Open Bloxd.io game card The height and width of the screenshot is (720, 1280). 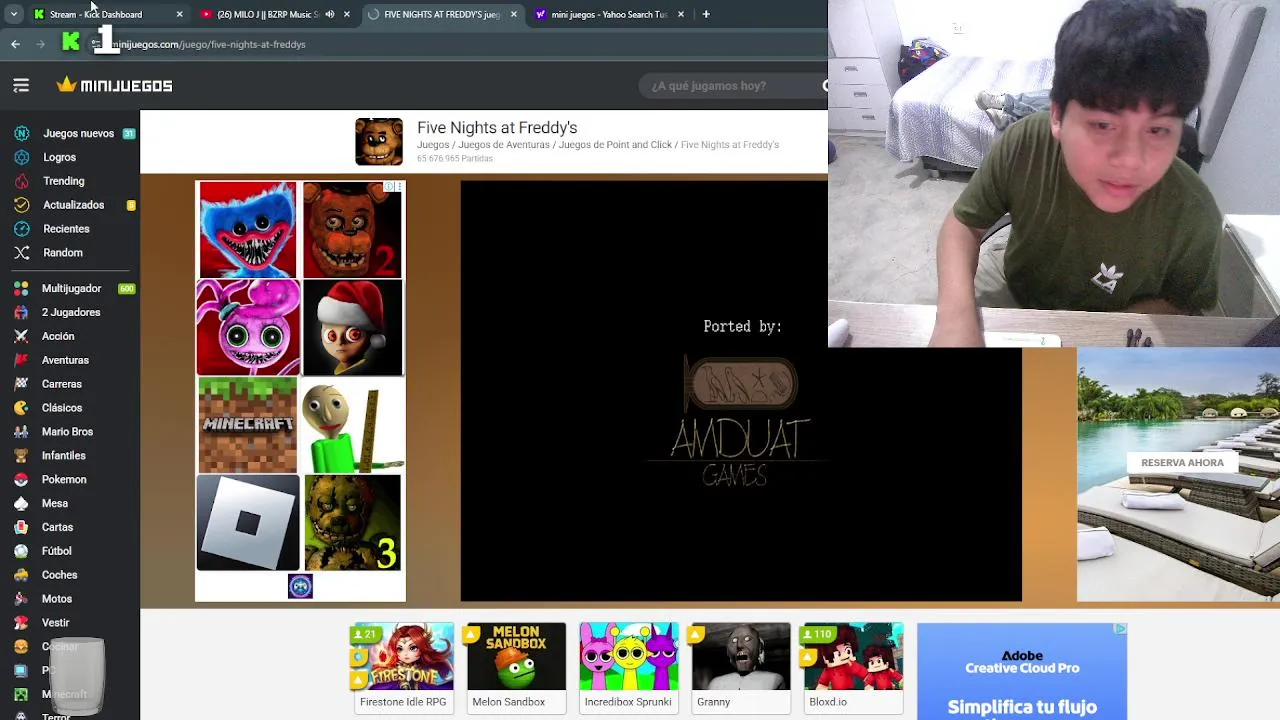853,667
